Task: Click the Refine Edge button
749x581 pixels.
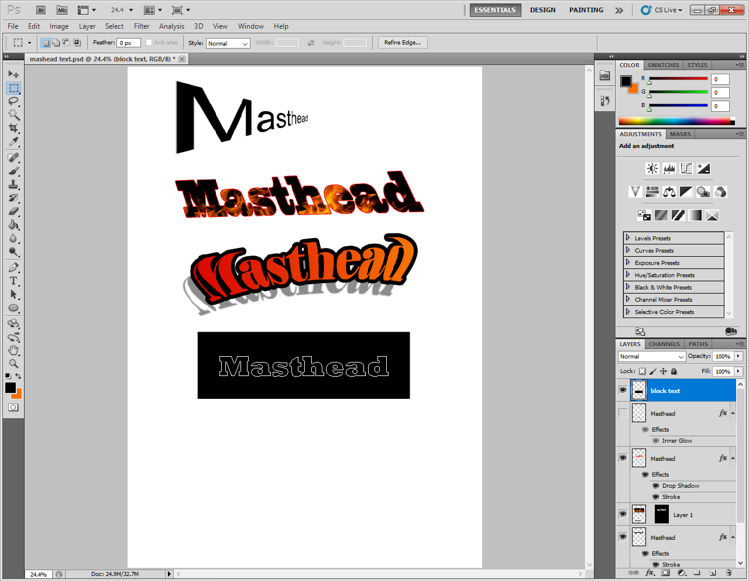Action: click(402, 43)
